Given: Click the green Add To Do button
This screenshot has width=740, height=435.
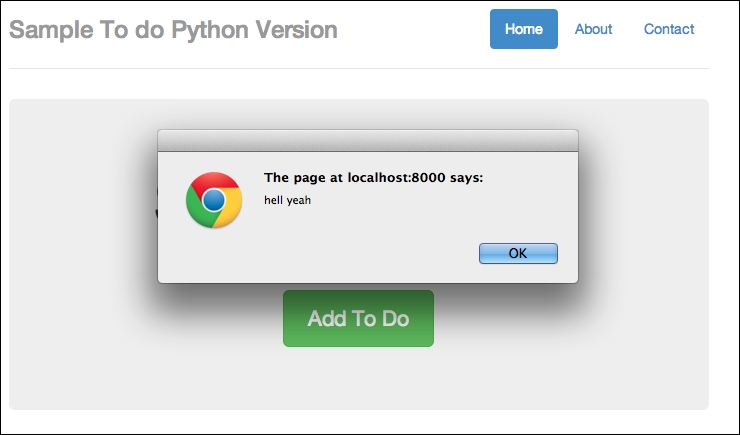Looking at the screenshot, I should [358, 318].
